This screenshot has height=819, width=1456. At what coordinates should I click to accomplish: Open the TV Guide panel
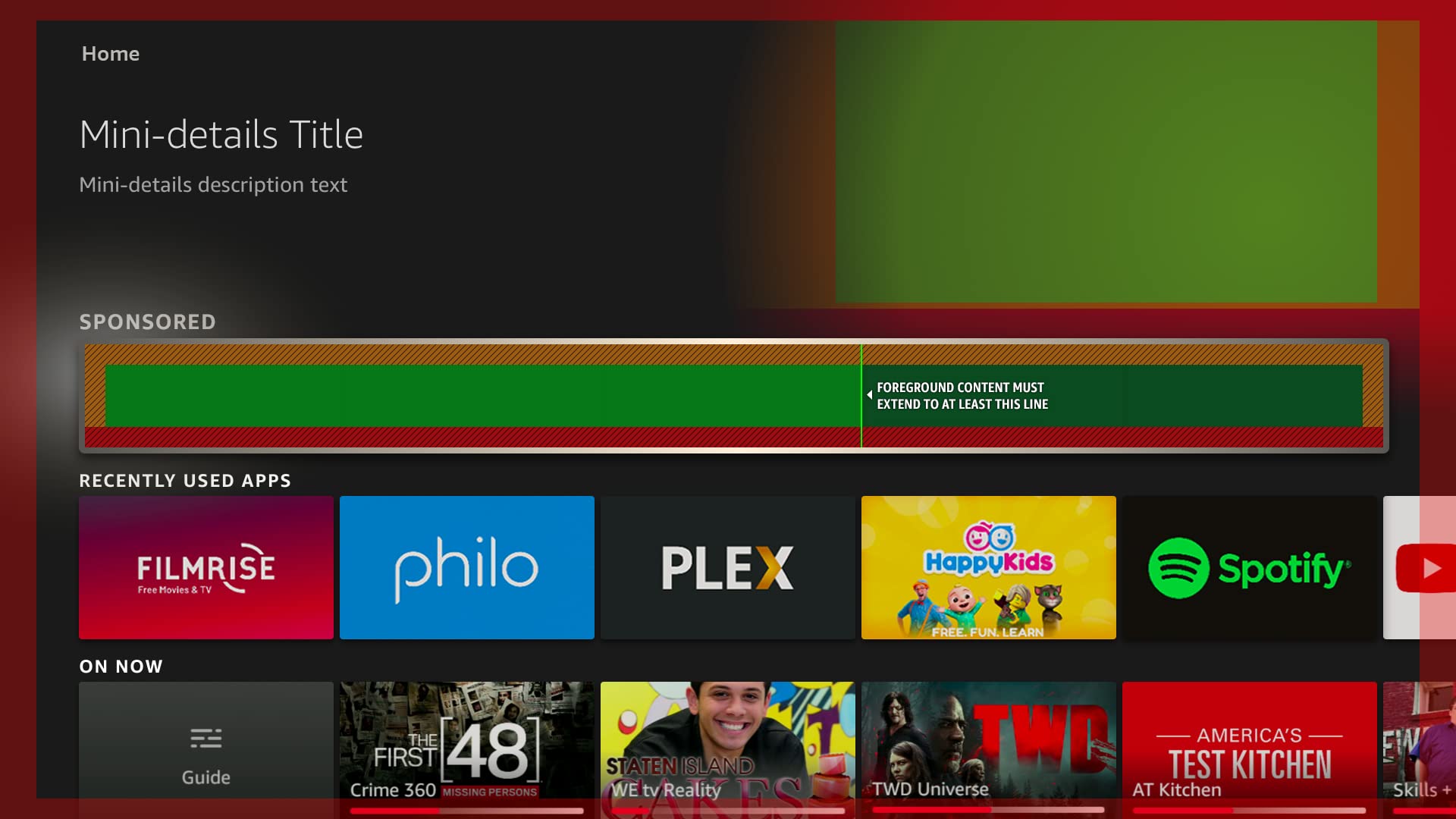[205, 747]
